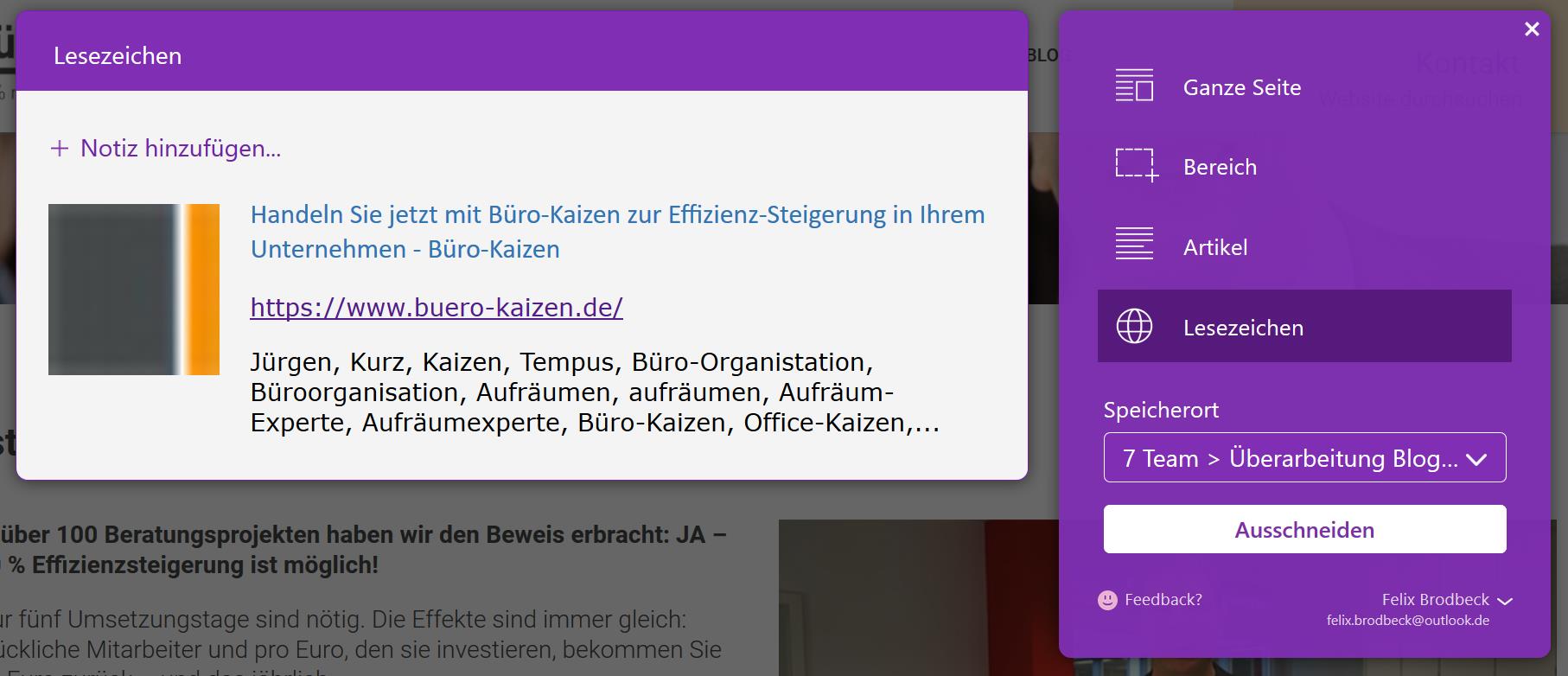The width and height of the screenshot is (1568, 676).
Task: Expand the Felix Brodbeck account menu
Action: coord(1447,600)
